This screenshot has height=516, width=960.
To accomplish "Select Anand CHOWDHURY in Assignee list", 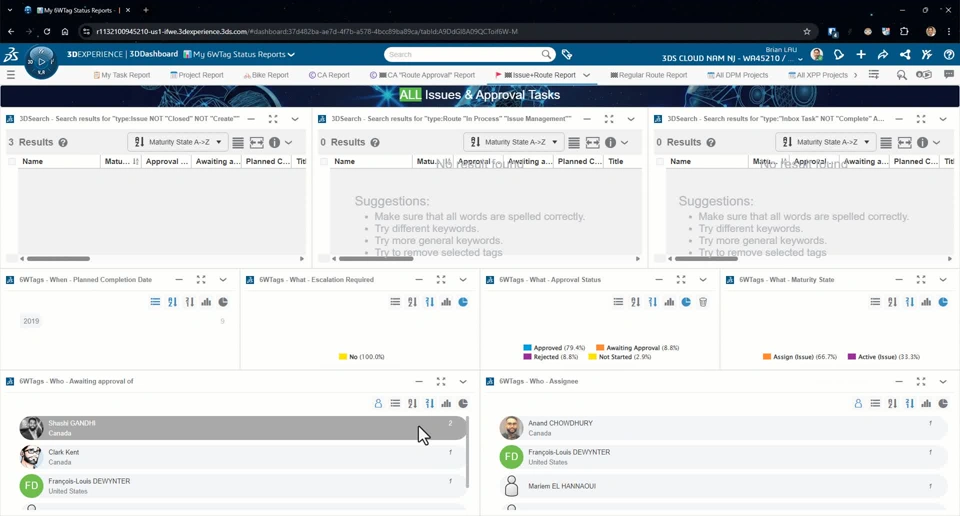I will coord(722,428).
